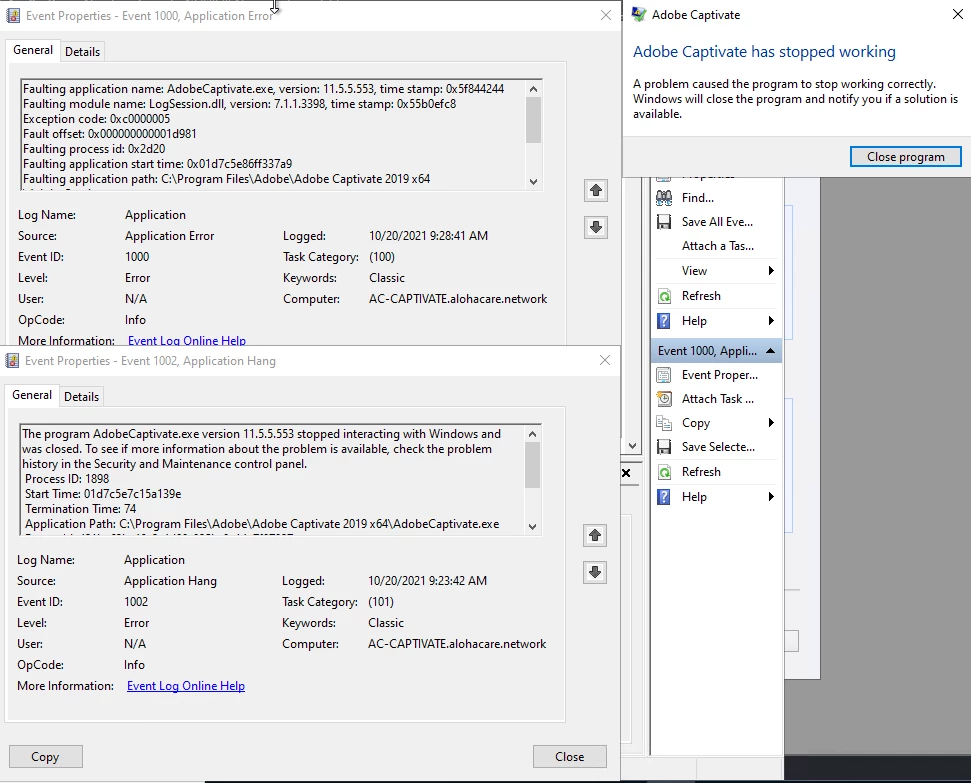Choose Find... in the Actions pane
This screenshot has height=783, width=971.
[697, 198]
